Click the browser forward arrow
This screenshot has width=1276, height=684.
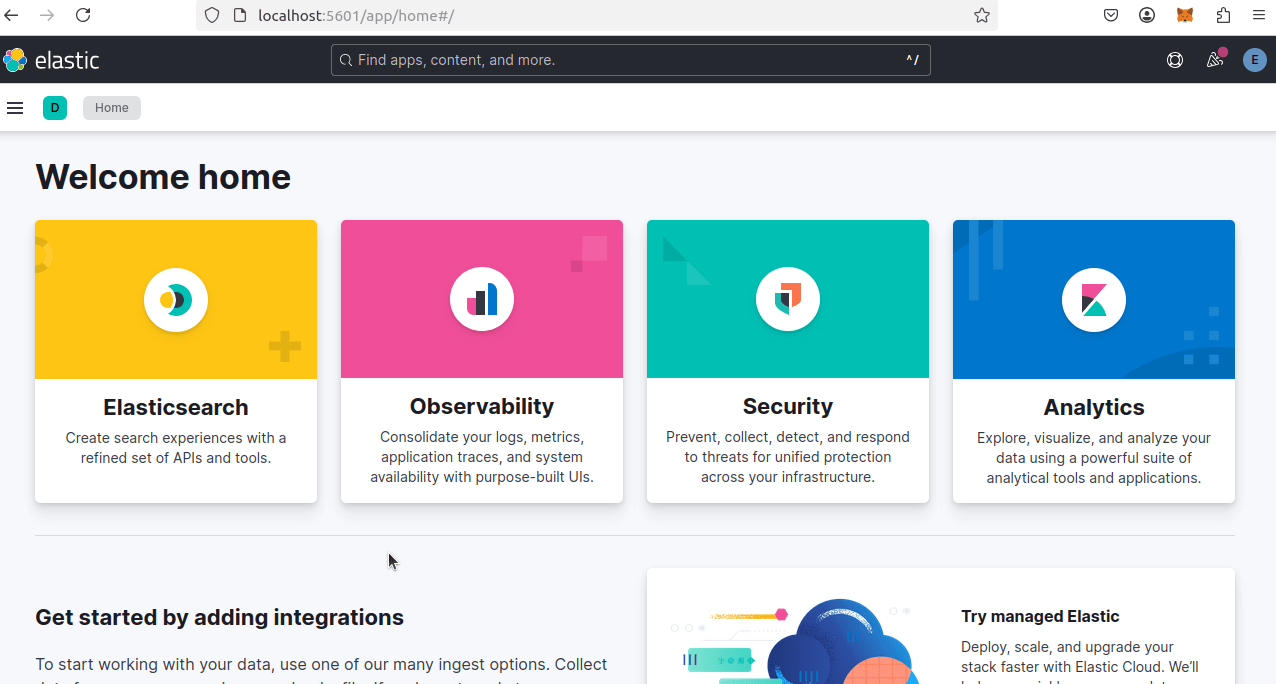(47, 15)
